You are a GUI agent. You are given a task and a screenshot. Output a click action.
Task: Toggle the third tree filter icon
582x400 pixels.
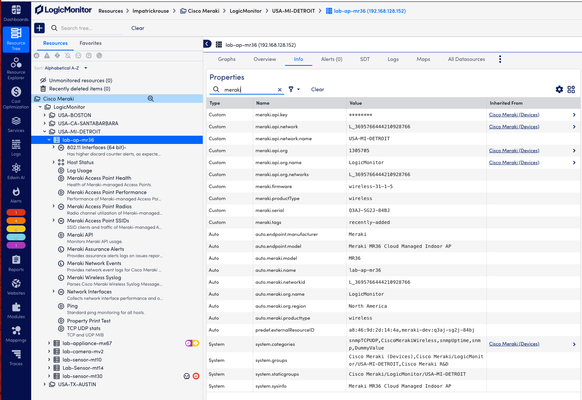pos(57,56)
